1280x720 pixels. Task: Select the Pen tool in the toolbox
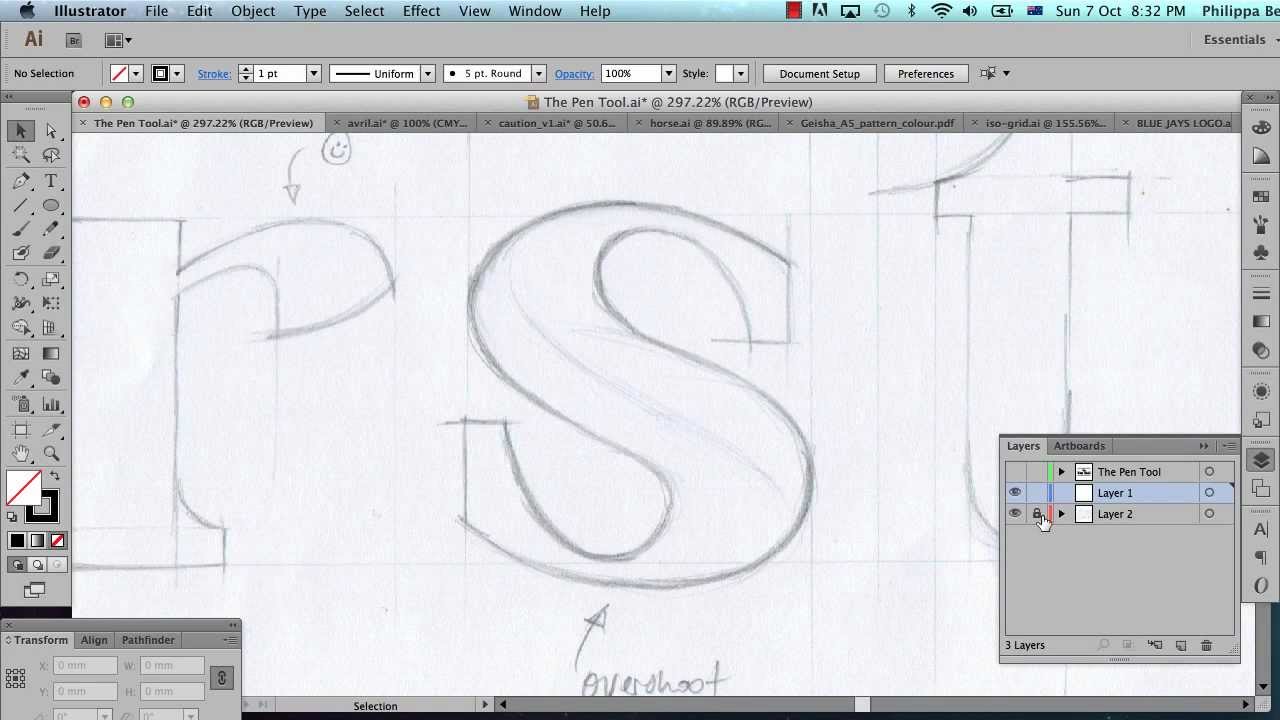[21, 181]
